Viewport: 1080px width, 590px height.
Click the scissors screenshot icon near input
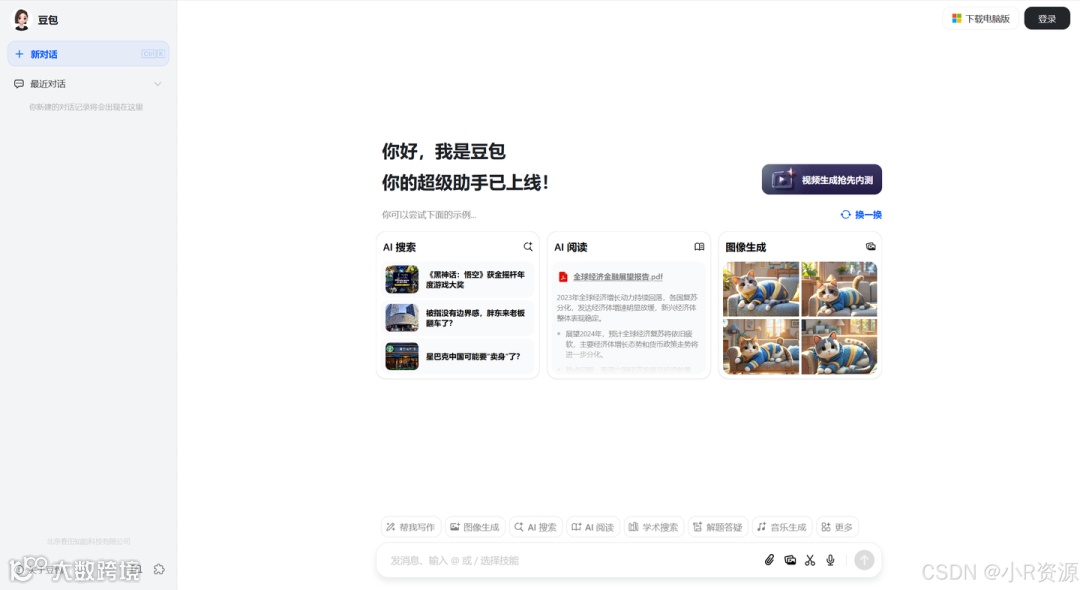click(810, 560)
